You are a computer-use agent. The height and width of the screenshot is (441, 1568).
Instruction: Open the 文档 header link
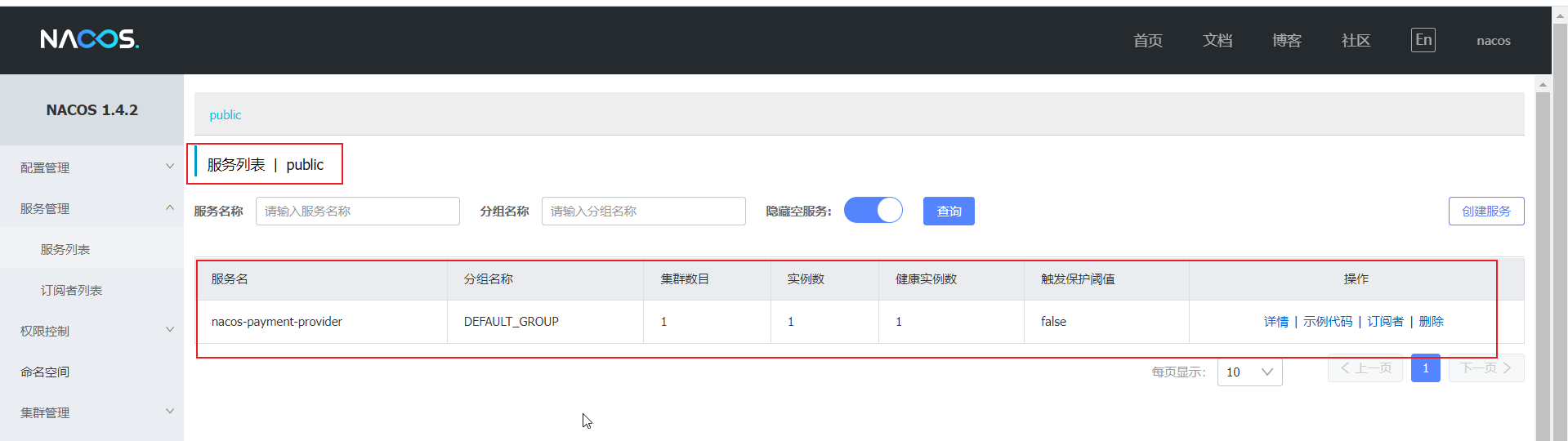pyautogui.click(x=1217, y=40)
